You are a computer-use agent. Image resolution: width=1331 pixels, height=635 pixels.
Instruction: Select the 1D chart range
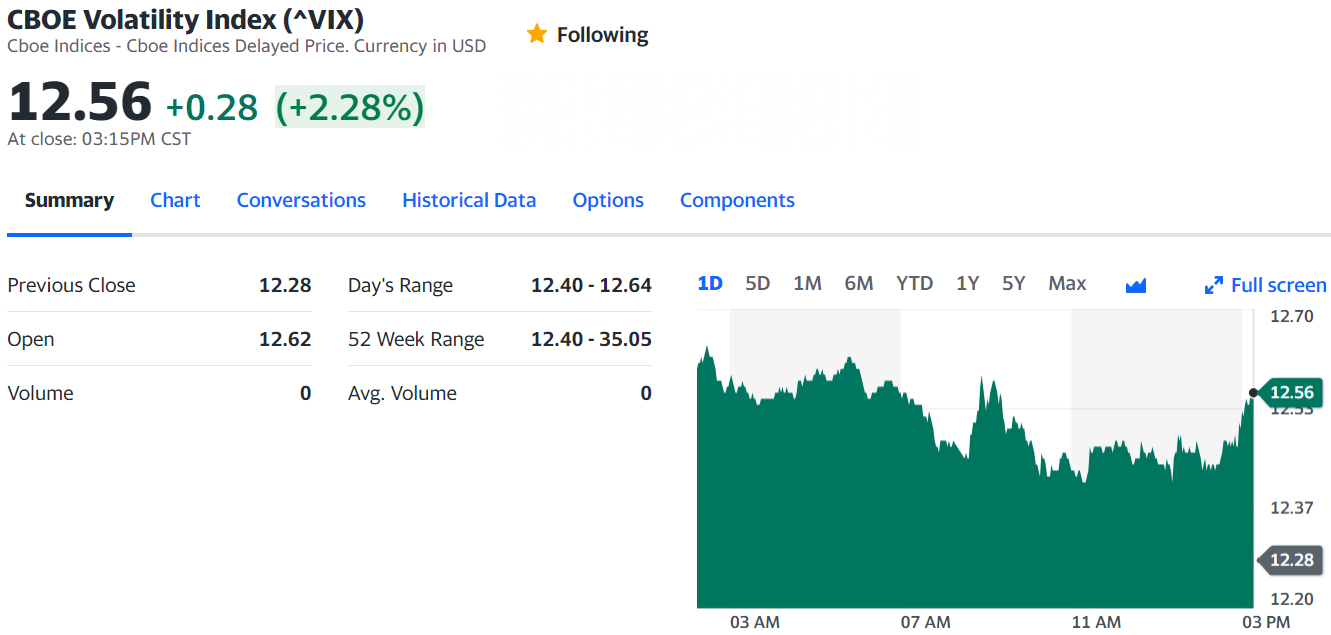point(710,283)
